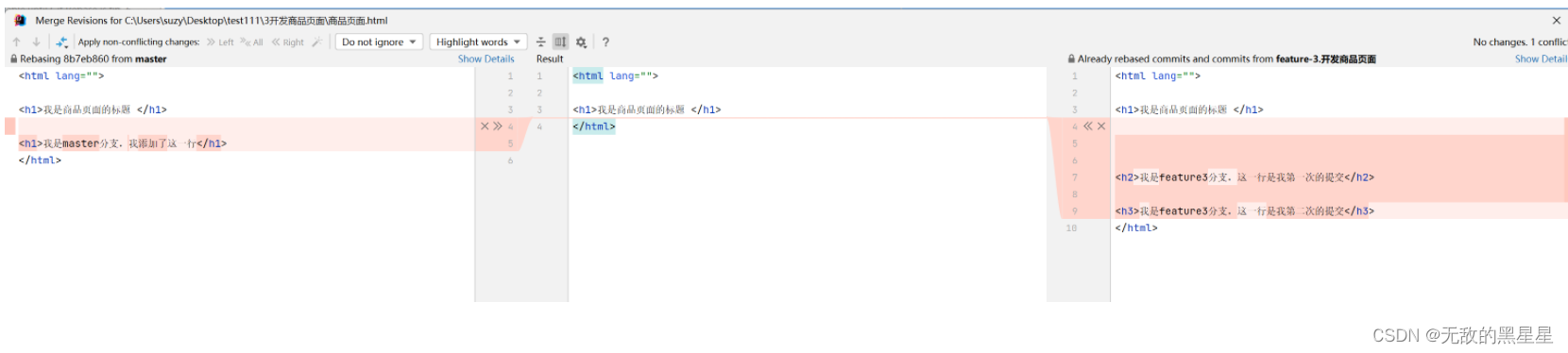
Task: Ignore the left change with X icon
Action: click(x=485, y=126)
